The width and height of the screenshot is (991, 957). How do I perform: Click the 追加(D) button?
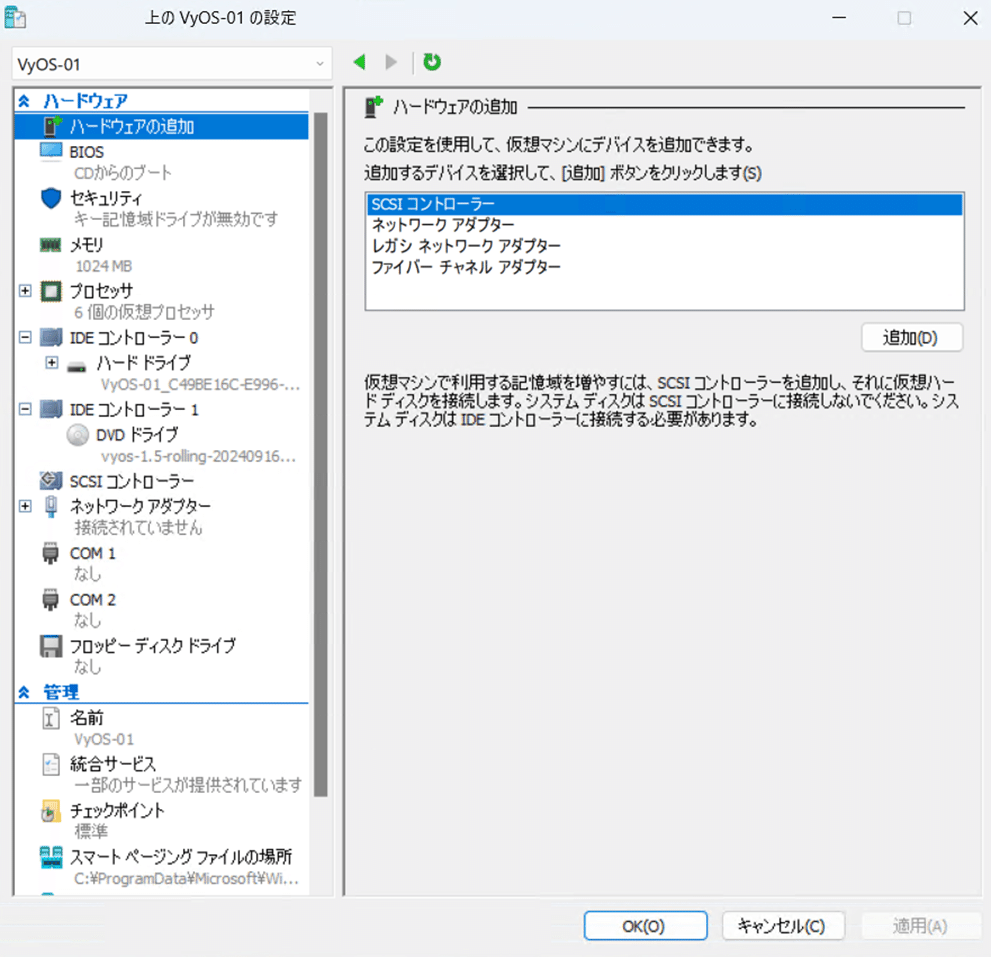pyautogui.click(x=912, y=338)
